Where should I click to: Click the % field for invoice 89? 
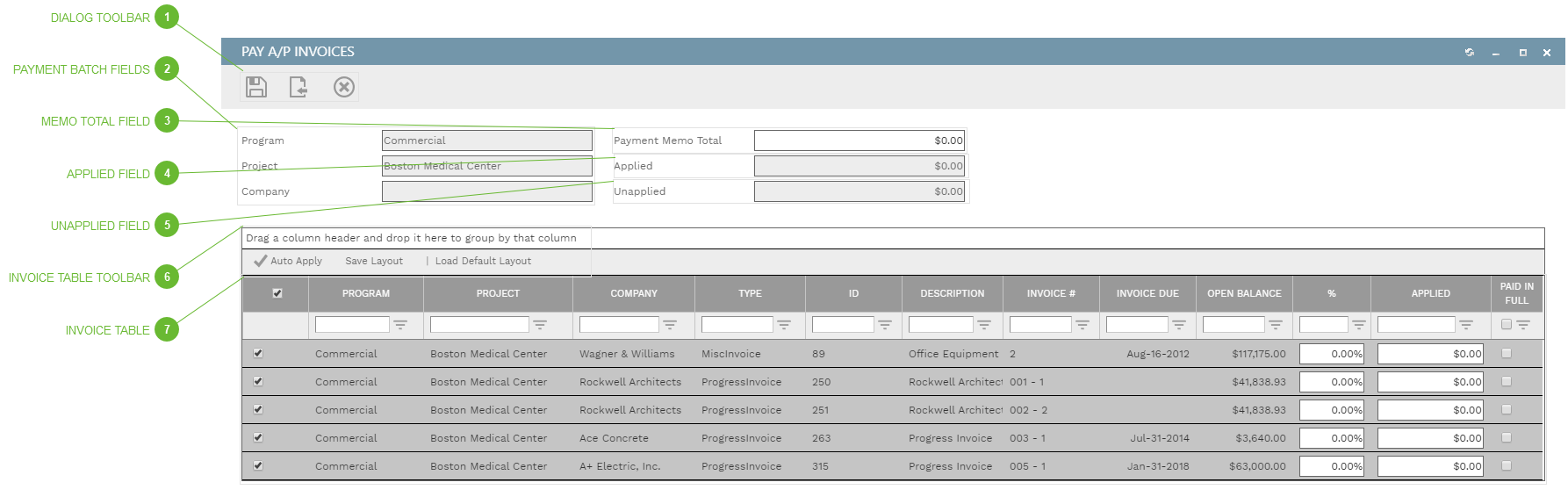click(x=1332, y=354)
